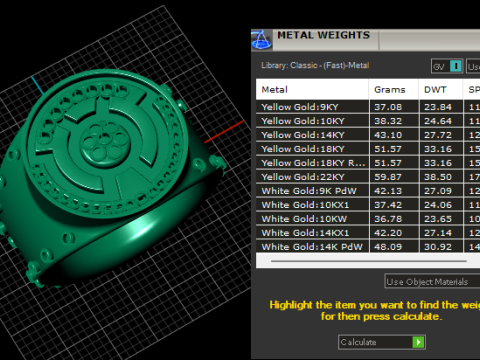Click the 24.06 DWT cell
The width and height of the screenshot is (480, 360).
coord(441,205)
